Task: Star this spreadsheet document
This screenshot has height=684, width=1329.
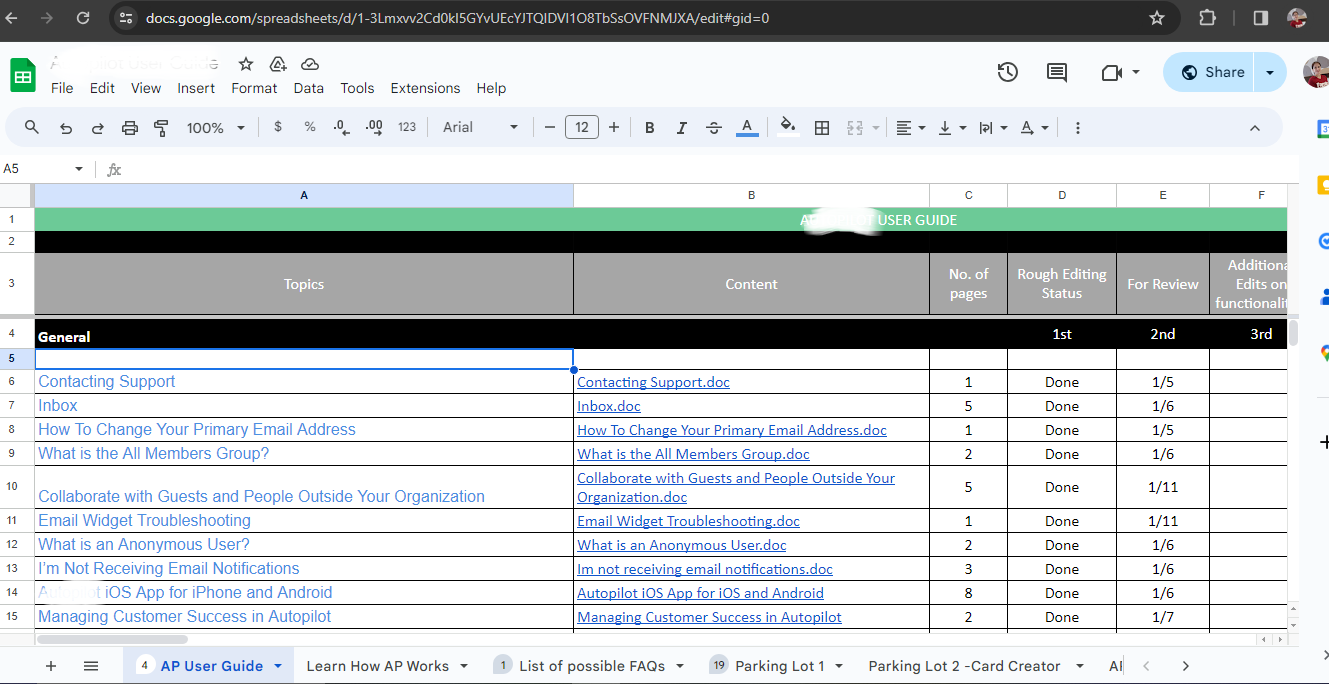Action: [246, 64]
